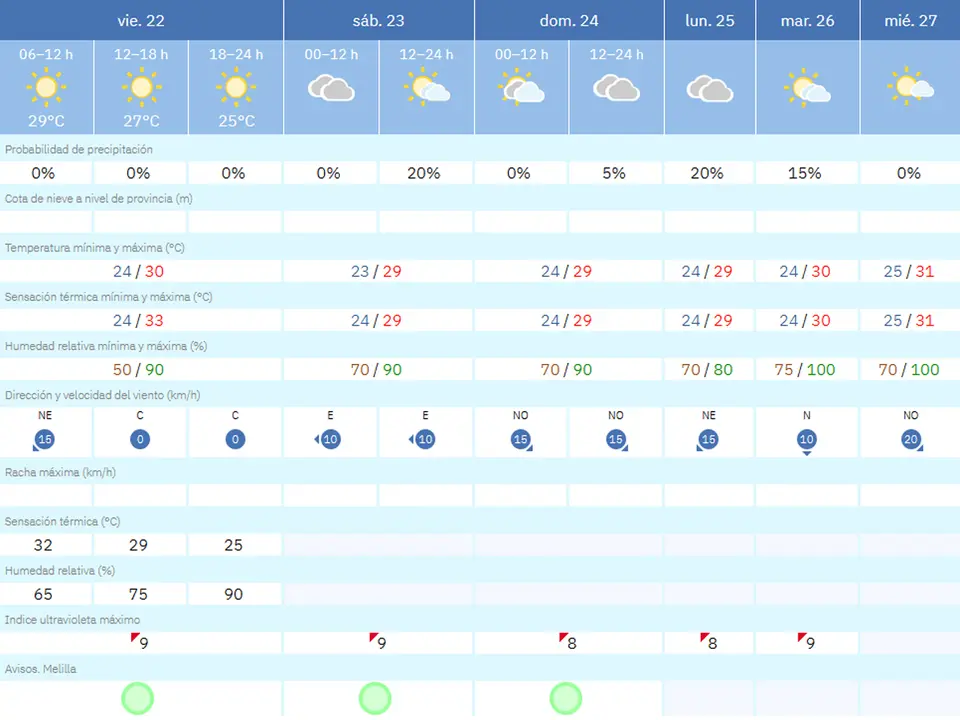Click the partly cloudy icon under mar. 26
The image size is (960, 720).
[x=808, y=88]
